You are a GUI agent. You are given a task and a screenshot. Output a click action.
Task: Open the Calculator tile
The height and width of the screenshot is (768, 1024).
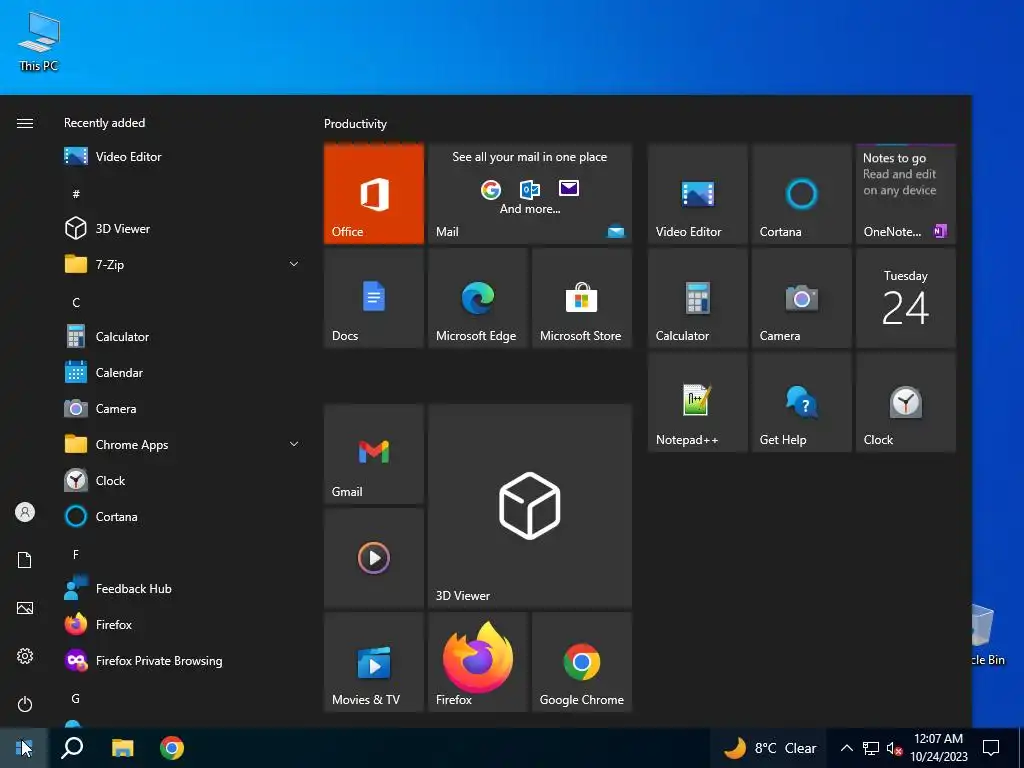click(697, 298)
